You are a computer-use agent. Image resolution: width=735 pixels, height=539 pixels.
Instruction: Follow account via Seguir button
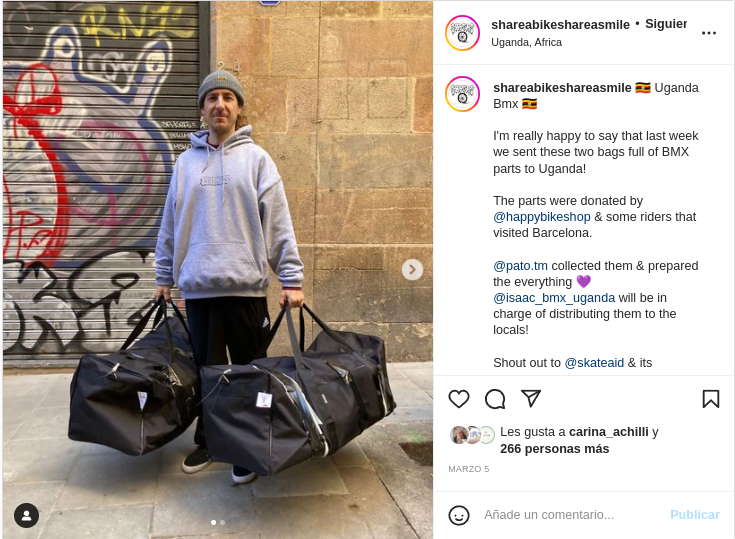pos(666,23)
